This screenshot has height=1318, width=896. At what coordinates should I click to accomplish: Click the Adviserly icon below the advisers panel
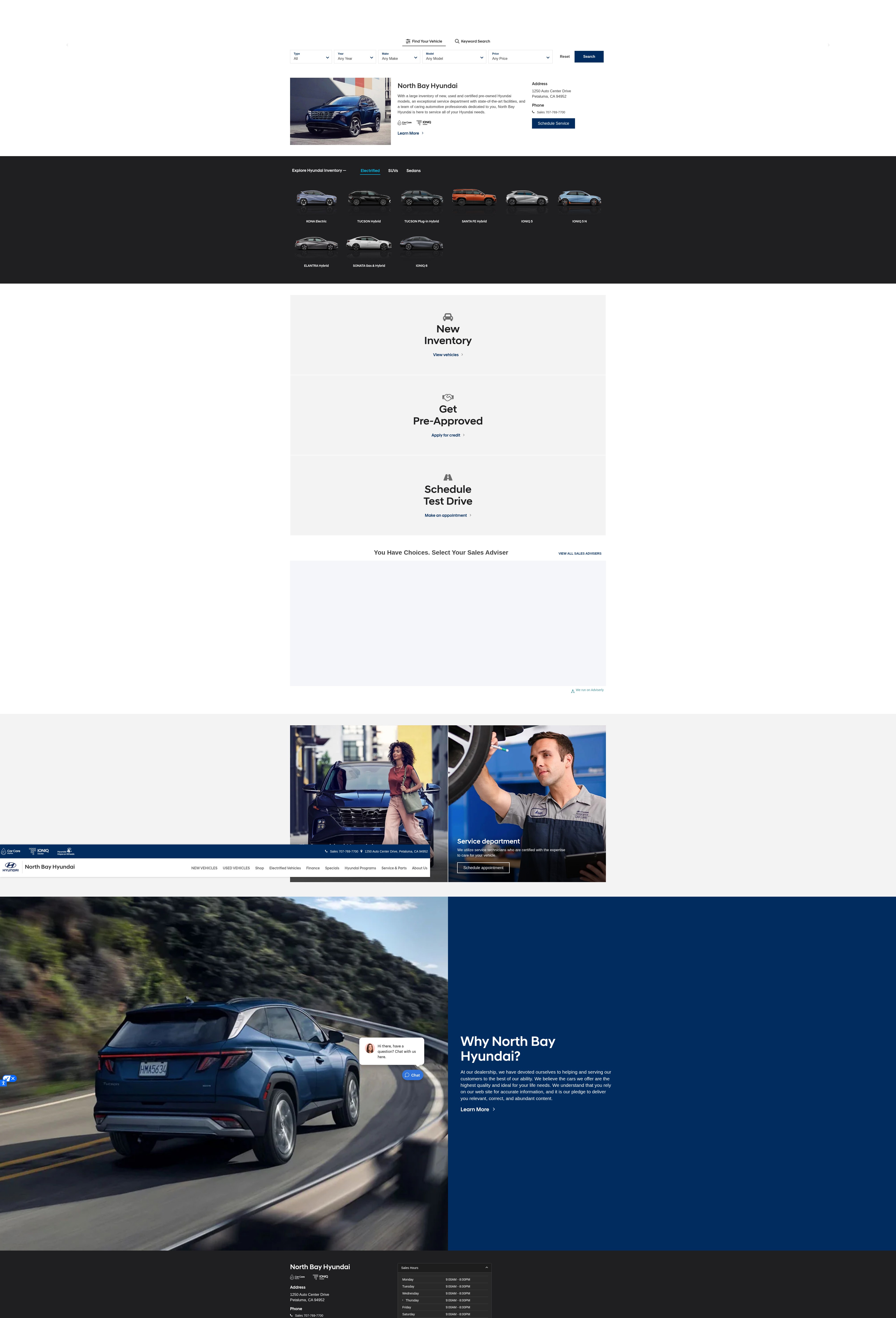tap(573, 691)
